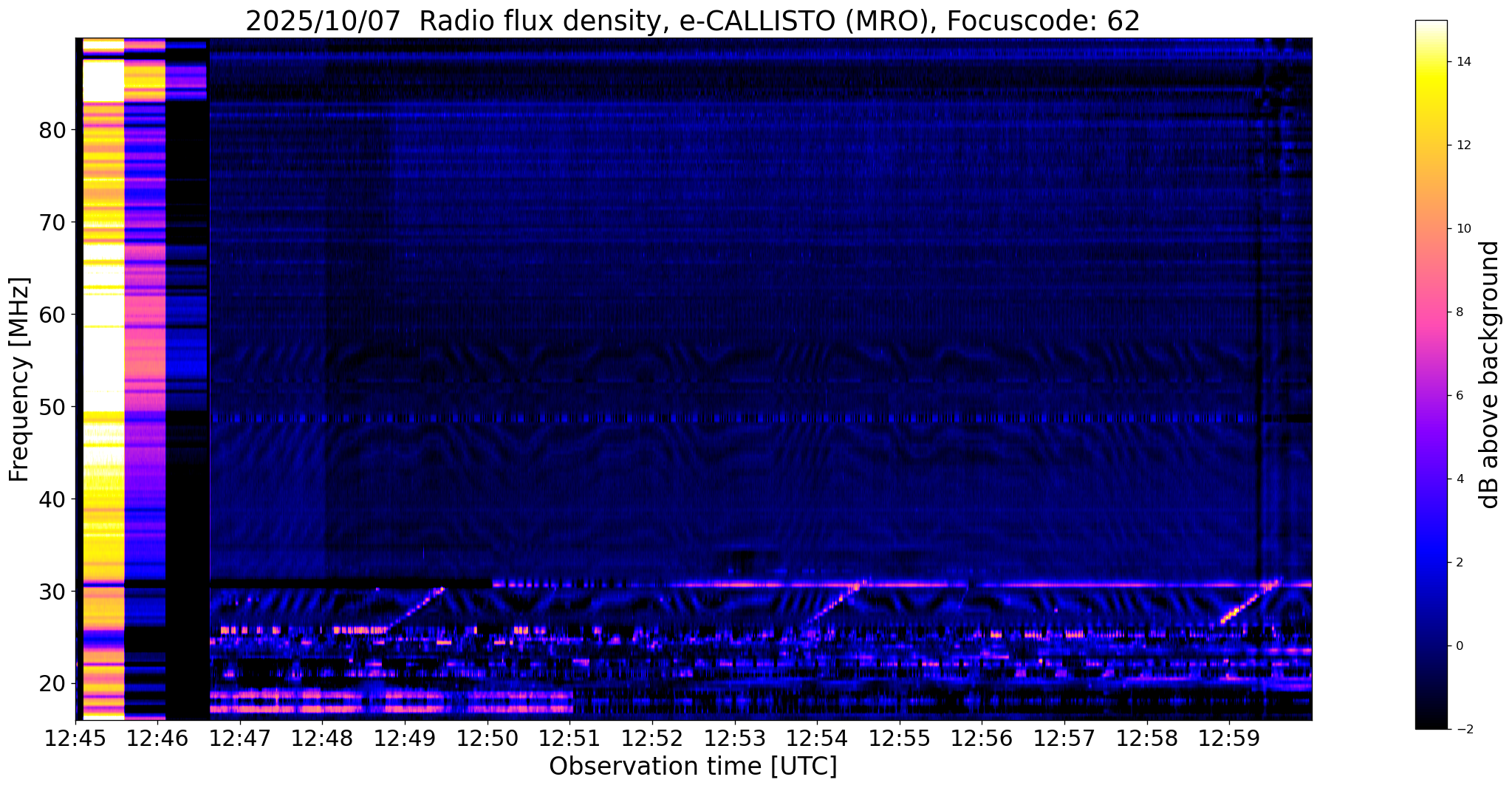Screen dimensions: 1512x788
Task: Click the colorbar tick label 6
Action: (1458, 396)
